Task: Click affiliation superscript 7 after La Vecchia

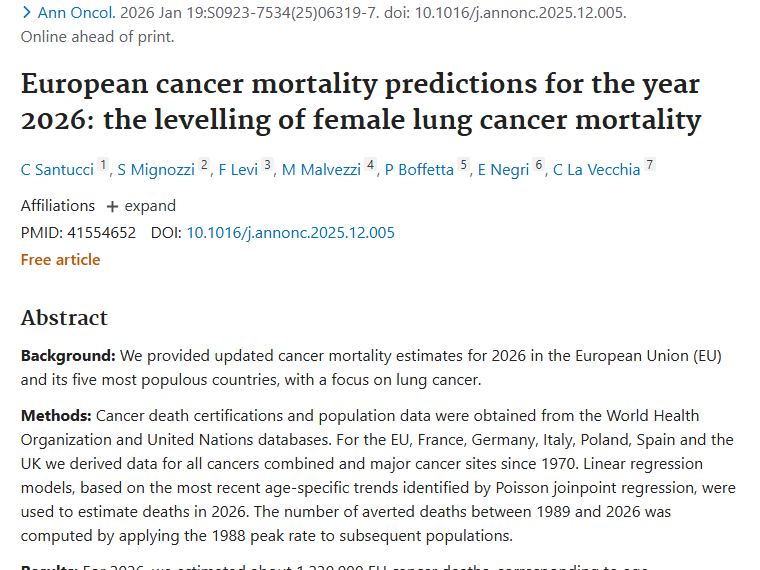Action: [650, 165]
